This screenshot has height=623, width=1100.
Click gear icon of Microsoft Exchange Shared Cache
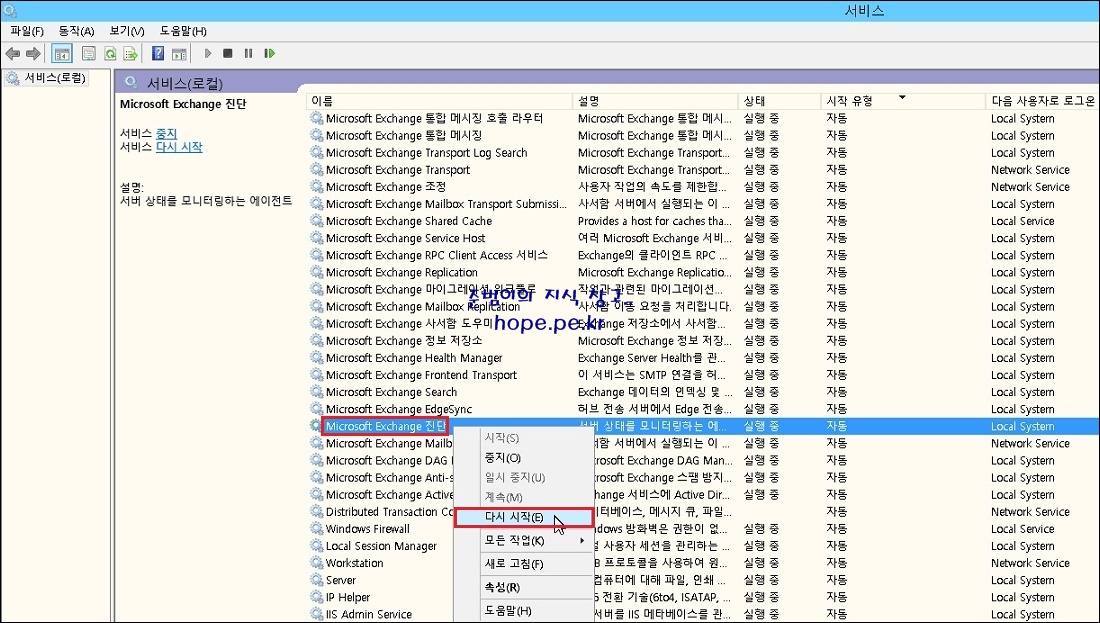pyautogui.click(x=317, y=221)
